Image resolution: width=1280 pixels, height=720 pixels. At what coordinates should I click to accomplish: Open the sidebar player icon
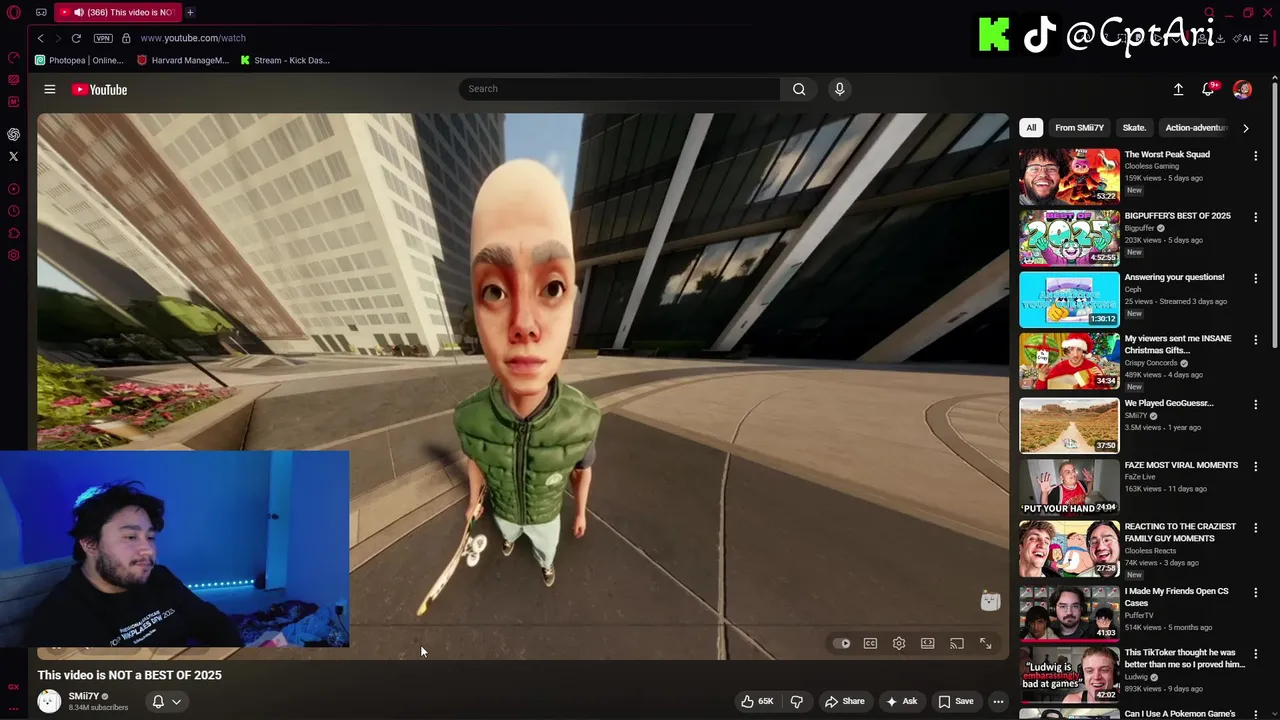pos(14,189)
